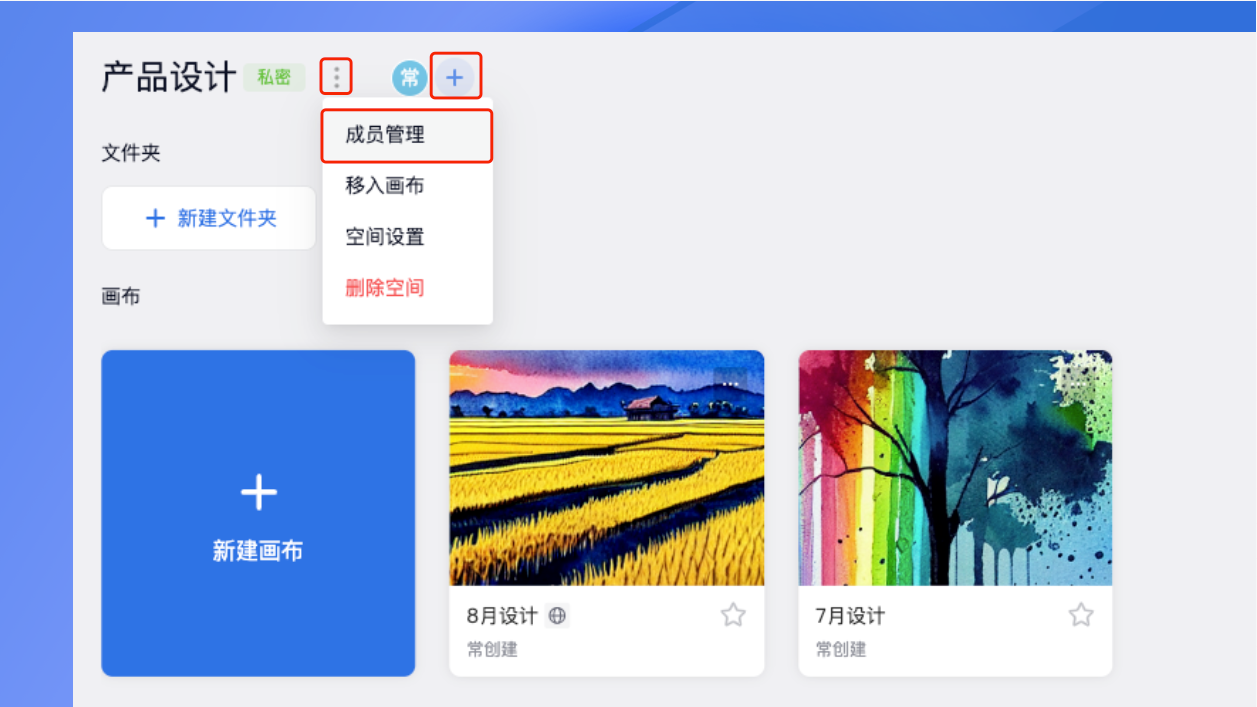Open the rice field 8月设计 thumbnail
Viewport: 1257px width, 707px height.
(607, 467)
